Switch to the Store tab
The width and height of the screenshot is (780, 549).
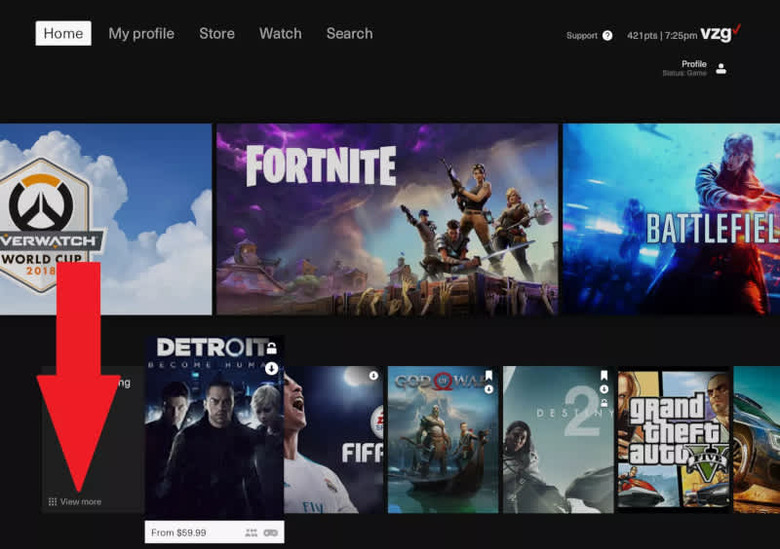[217, 33]
